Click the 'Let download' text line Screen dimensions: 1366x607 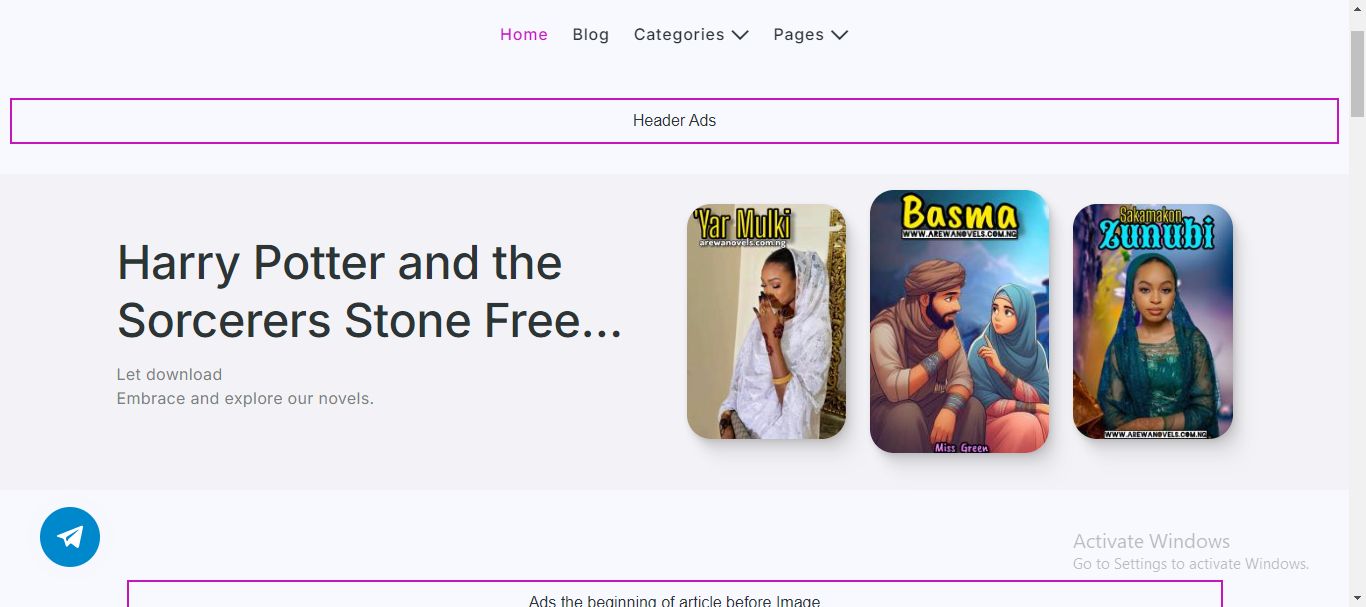pos(169,375)
